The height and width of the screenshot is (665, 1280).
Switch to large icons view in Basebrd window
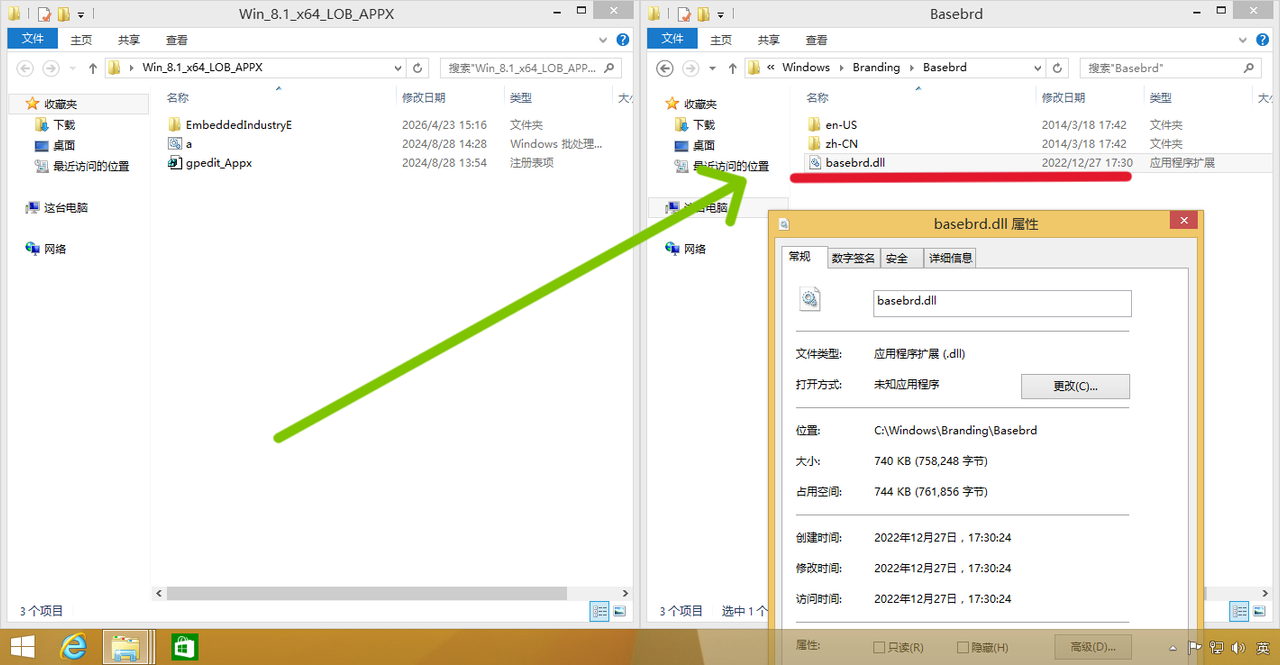pyautogui.click(x=1259, y=611)
